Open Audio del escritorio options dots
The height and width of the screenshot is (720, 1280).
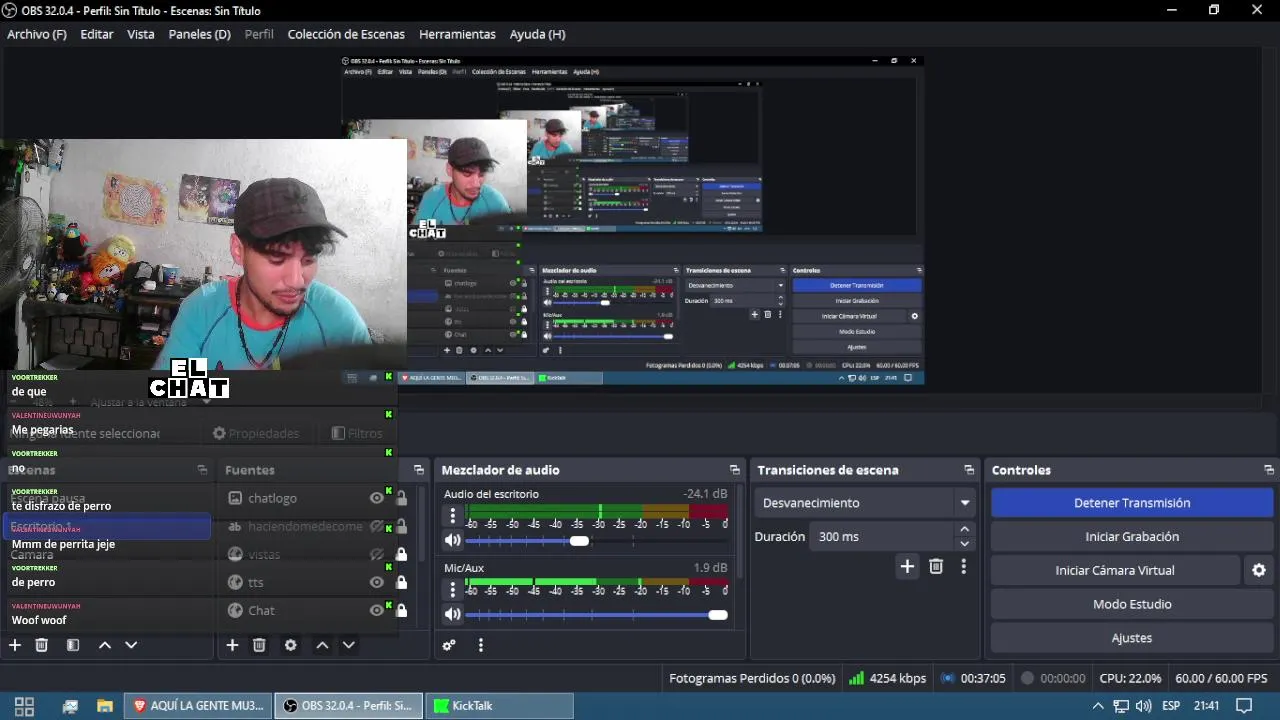(x=453, y=516)
